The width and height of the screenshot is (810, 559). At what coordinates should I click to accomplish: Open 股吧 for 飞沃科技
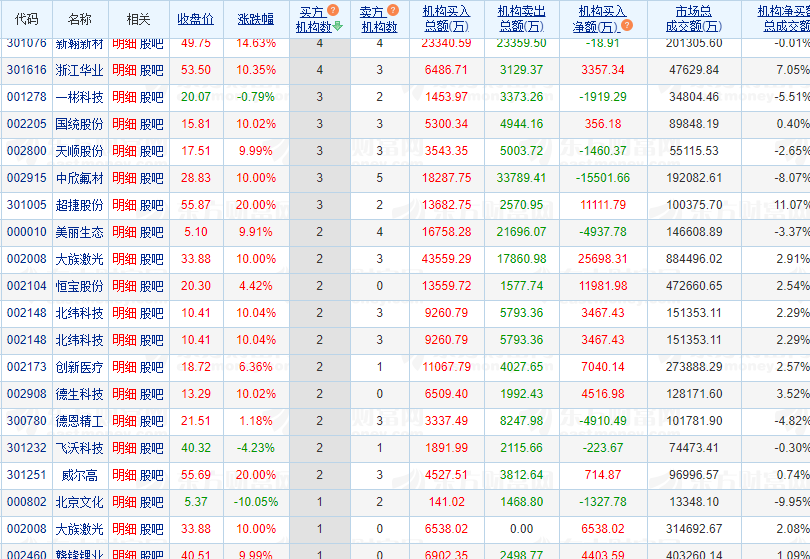point(151,448)
